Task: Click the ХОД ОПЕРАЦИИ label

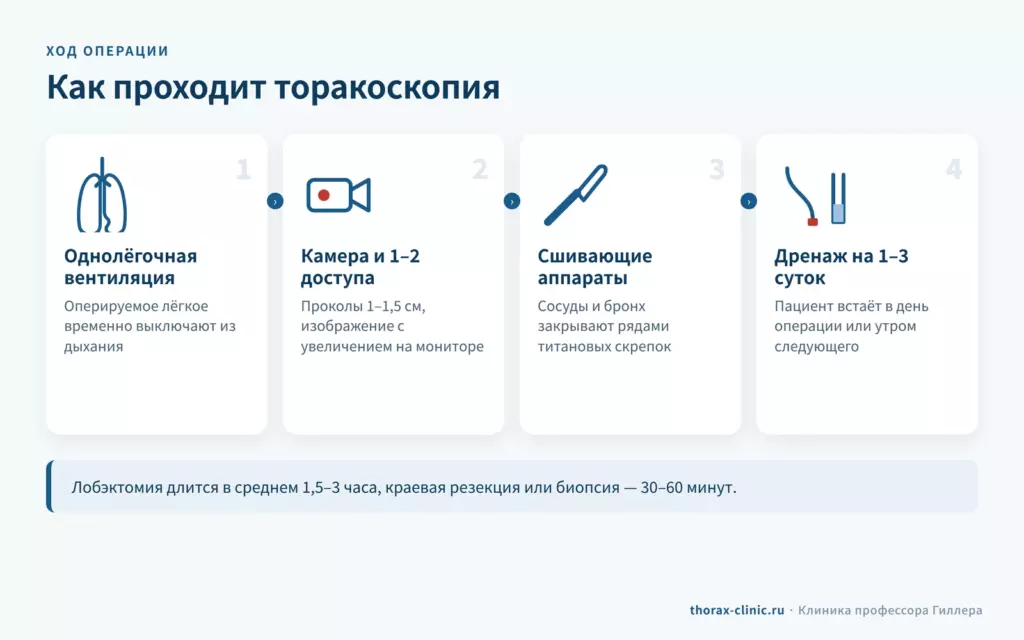Action: click(x=107, y=51)
